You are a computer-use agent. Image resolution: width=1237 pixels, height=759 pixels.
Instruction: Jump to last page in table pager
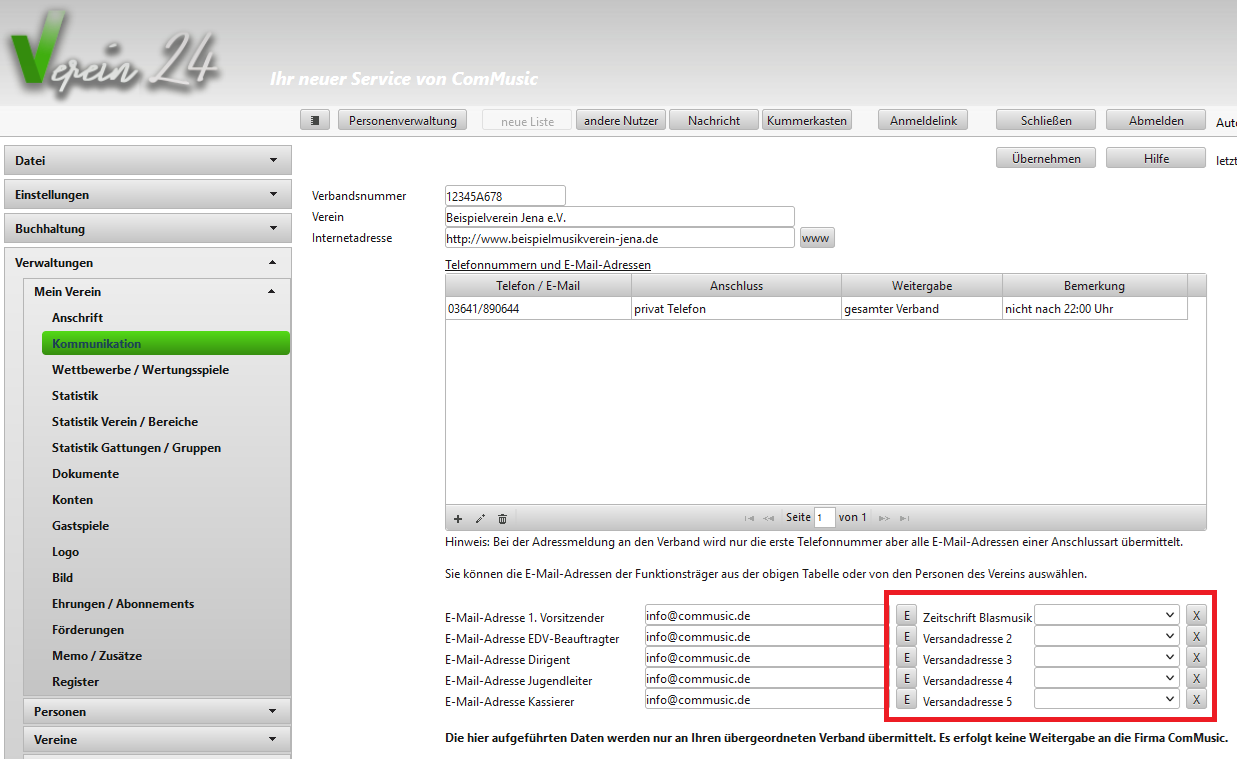click(x=905, y=518)
